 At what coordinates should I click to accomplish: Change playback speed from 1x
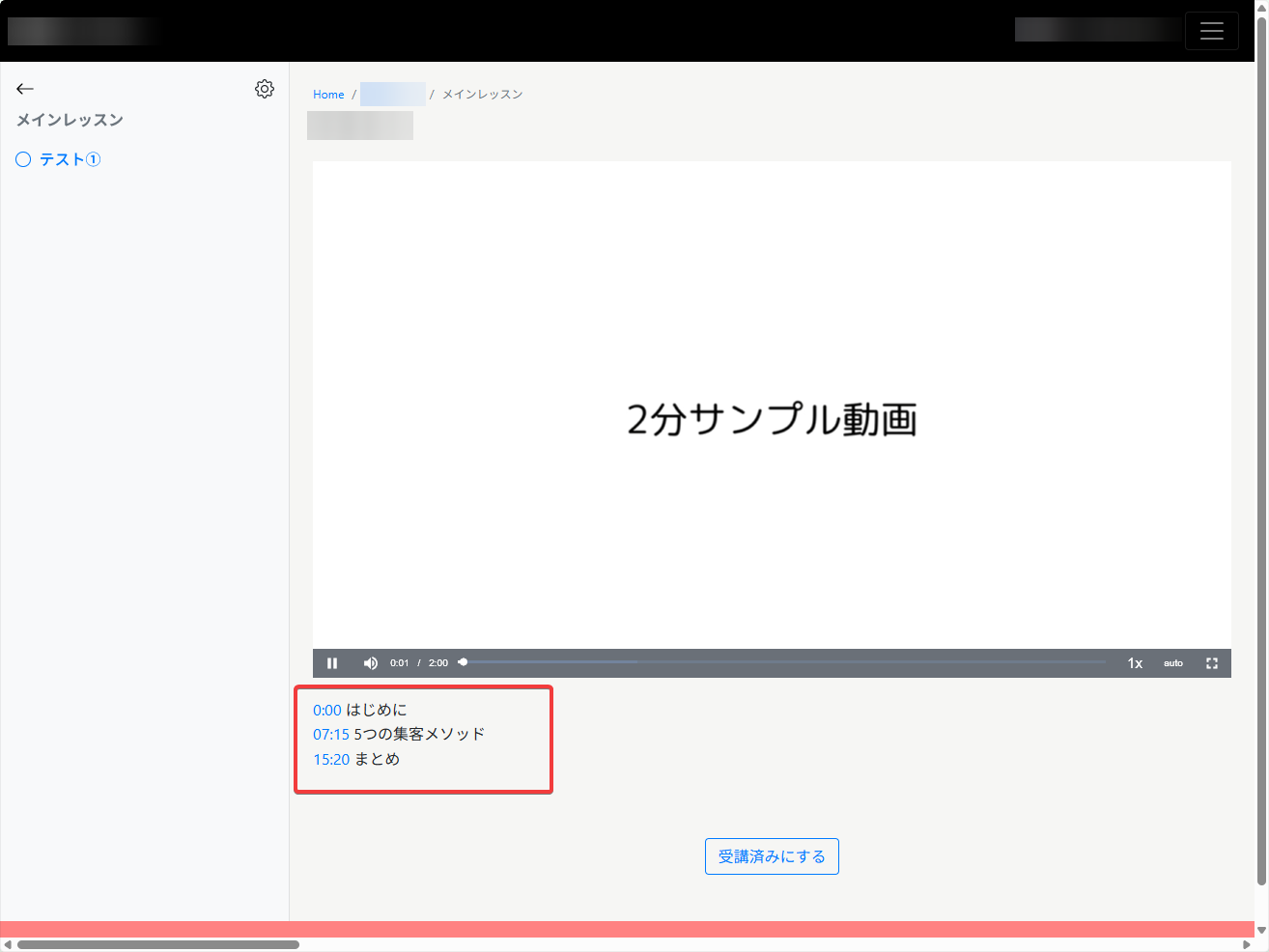1135,663
